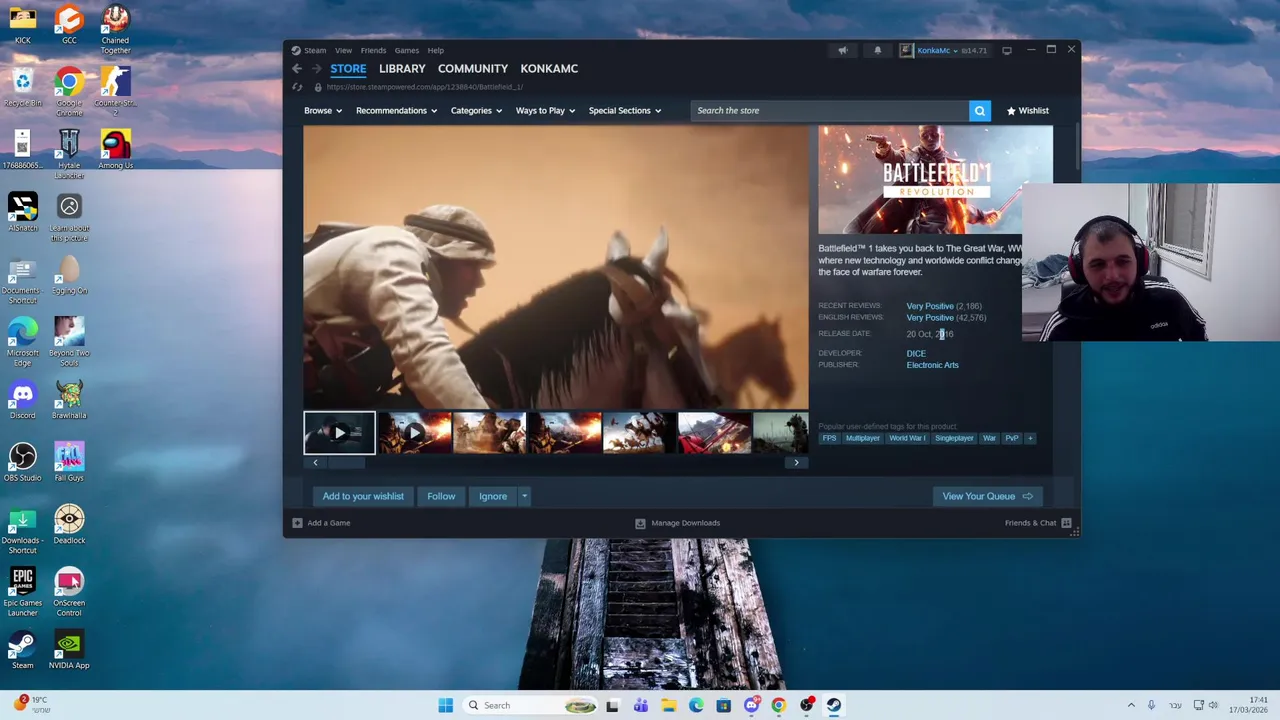Open the Electronic Arts publisher link

tap(932, 365)
